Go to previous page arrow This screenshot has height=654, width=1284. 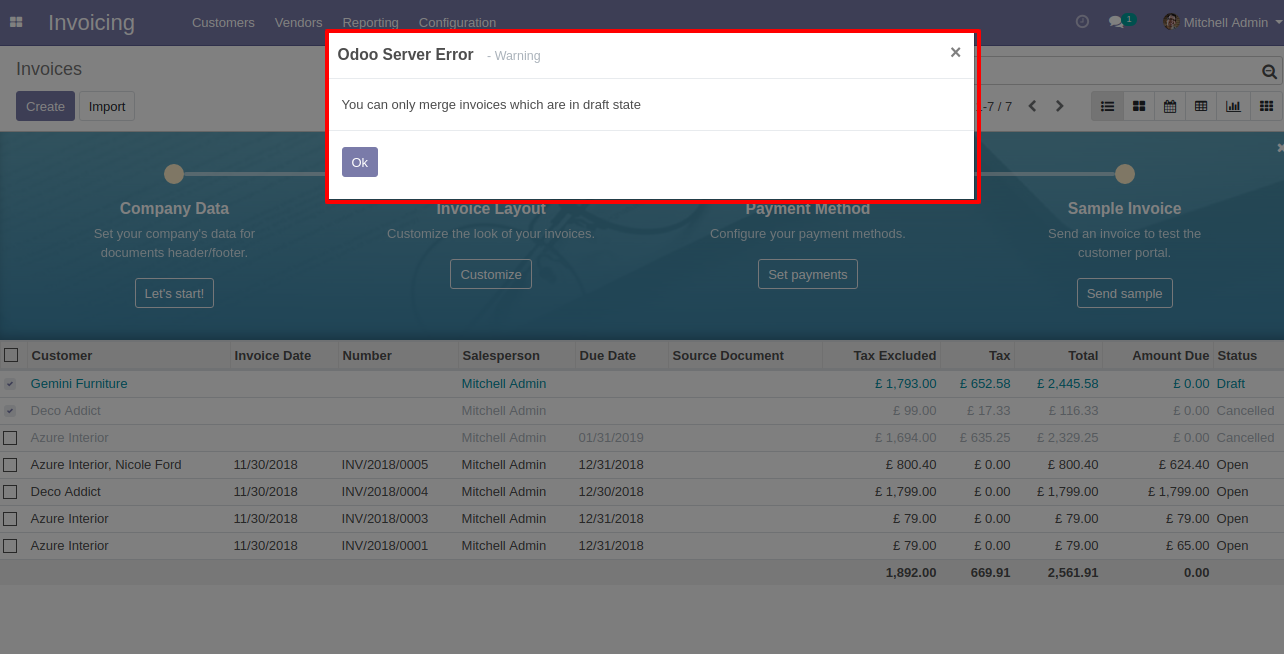pyautogui.click(x=1033, y=106)
